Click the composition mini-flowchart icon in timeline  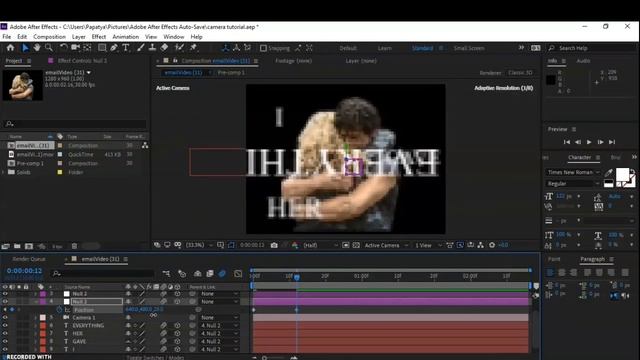tap(166, 273)
